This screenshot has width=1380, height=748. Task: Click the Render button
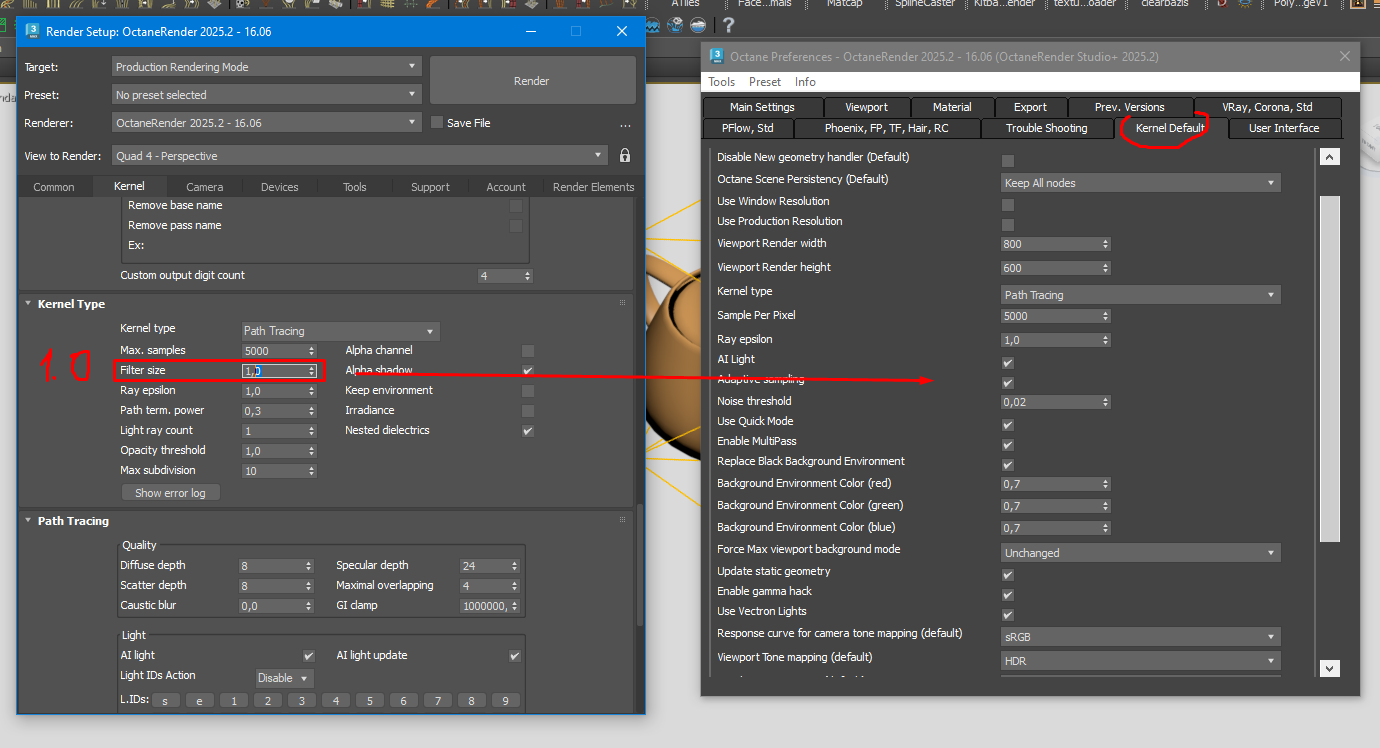click(x=532, y=80)
